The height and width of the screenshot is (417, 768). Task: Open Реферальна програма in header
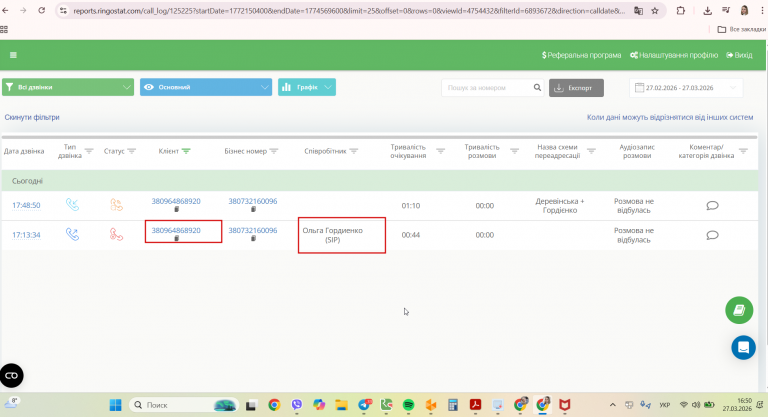pos(581,55)
